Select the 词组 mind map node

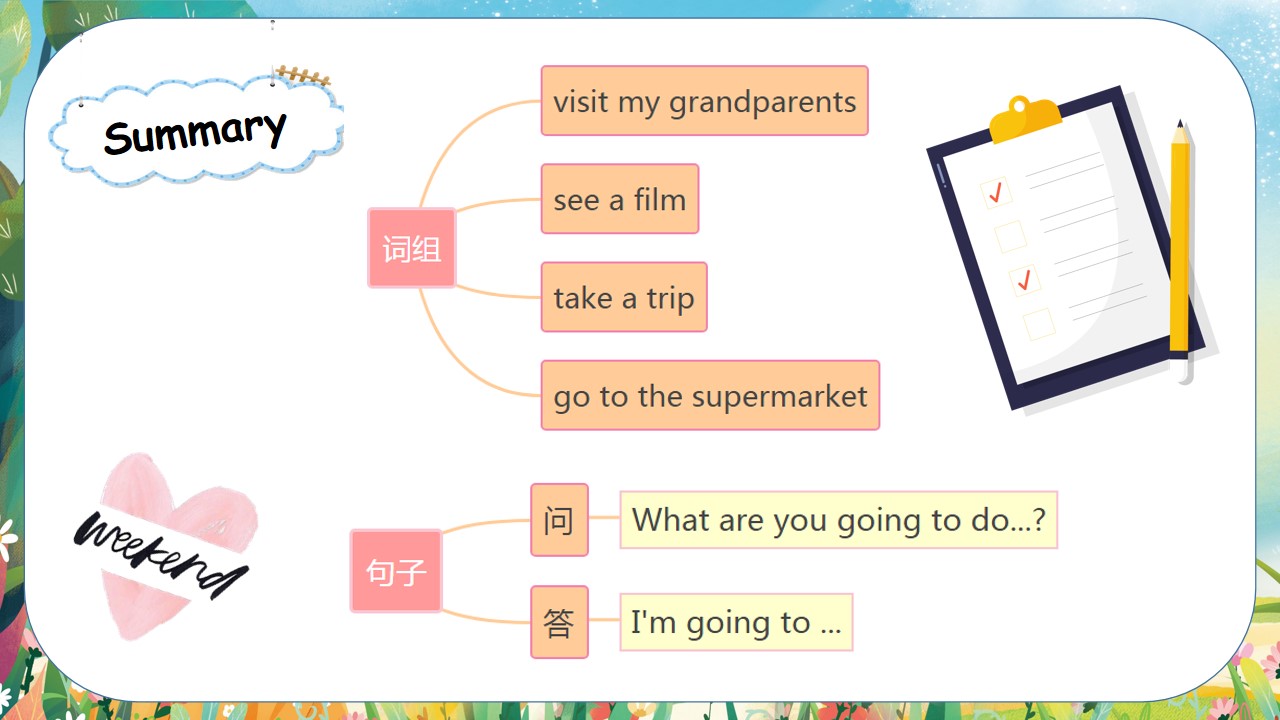coord(411,248)
